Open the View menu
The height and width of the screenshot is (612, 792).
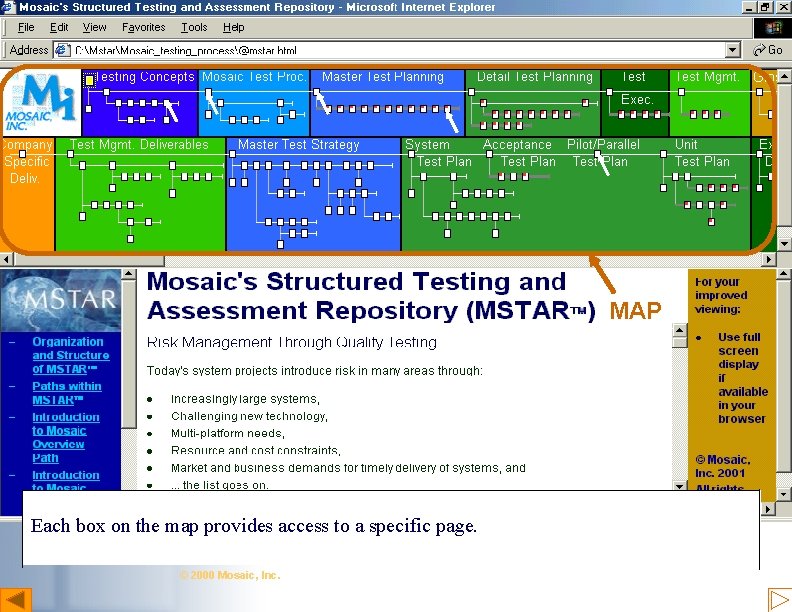point(94,27)
